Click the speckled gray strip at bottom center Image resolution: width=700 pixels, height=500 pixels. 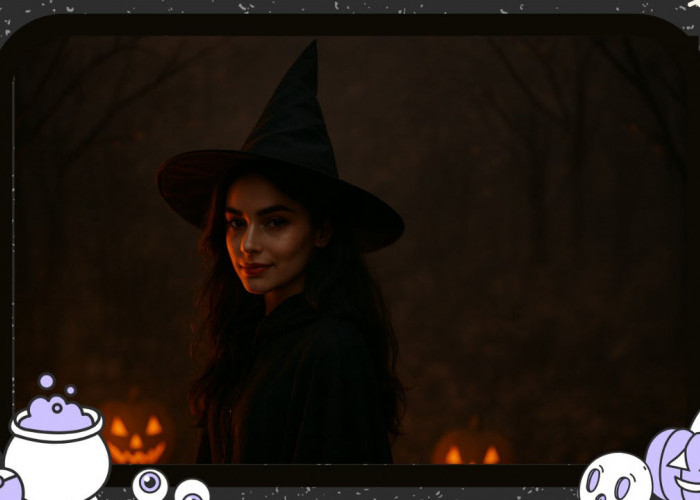[x=400, y=493]
